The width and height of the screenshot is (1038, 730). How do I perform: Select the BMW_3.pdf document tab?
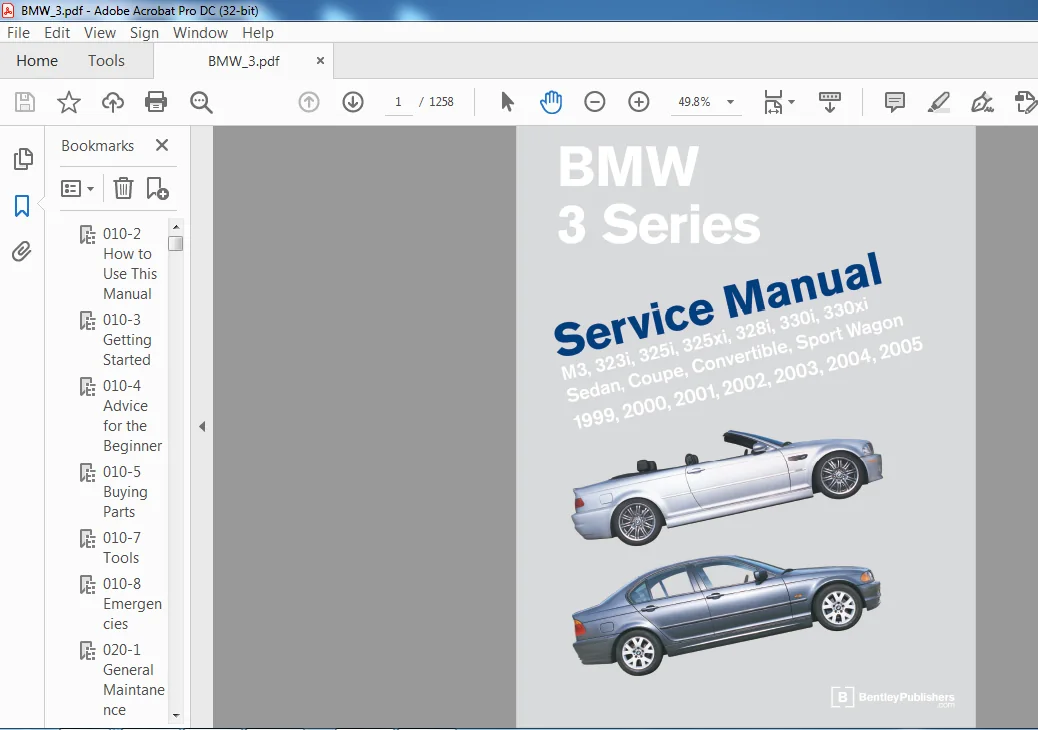(244, 62)
